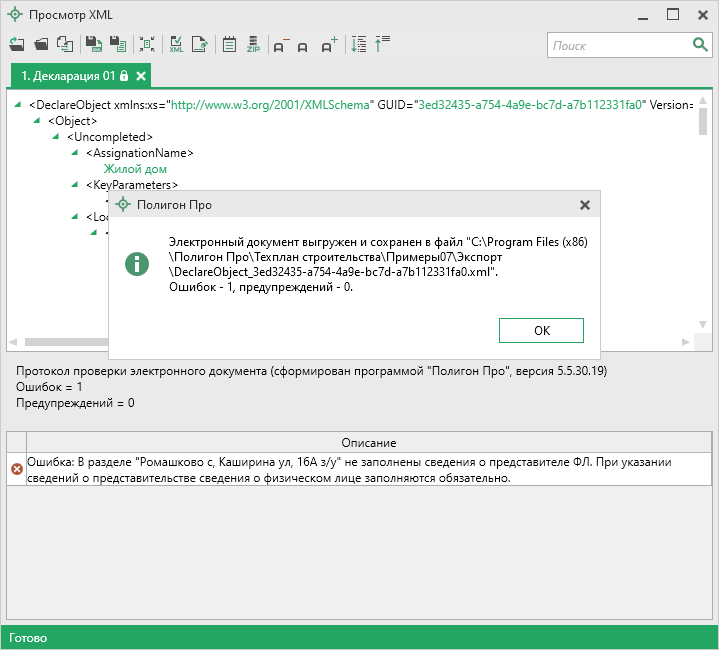
Task: Click the fit-to-window toolbar icon
Action: 147,45
